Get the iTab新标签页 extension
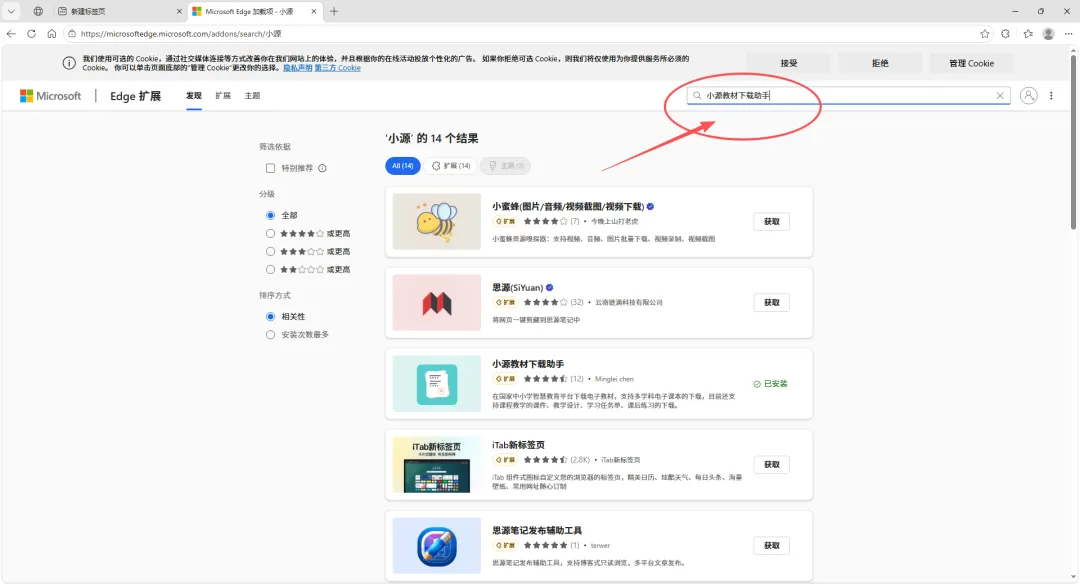 pos(771,464)
